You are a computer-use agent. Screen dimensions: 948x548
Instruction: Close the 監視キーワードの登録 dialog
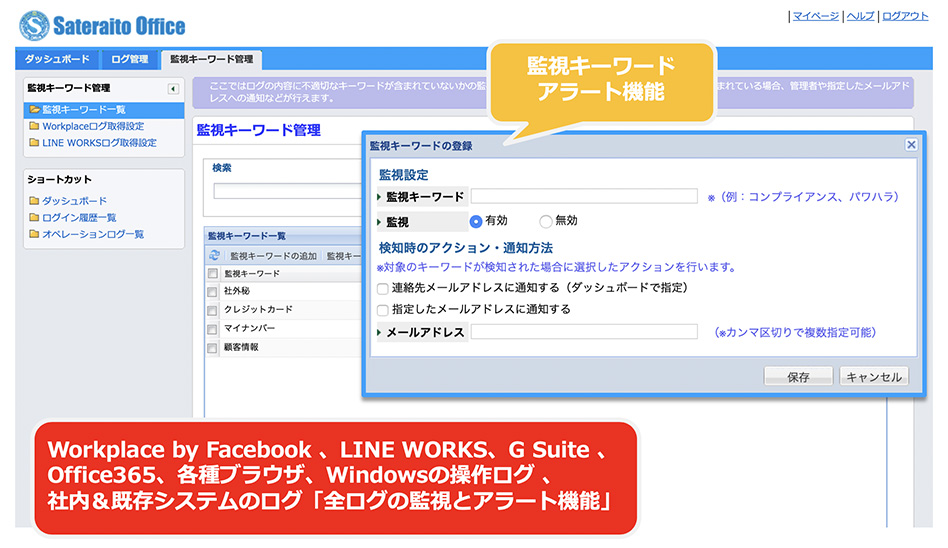[911, 145]
